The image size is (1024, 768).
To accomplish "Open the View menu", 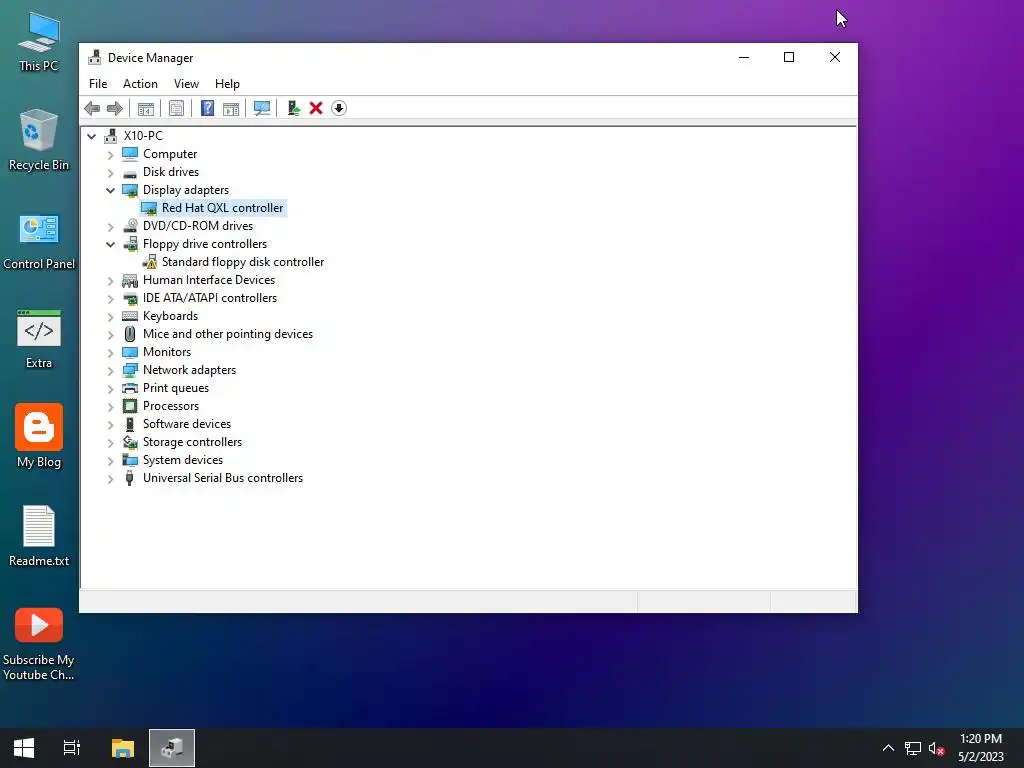I will pyautogui.click(x=186, y=84).
